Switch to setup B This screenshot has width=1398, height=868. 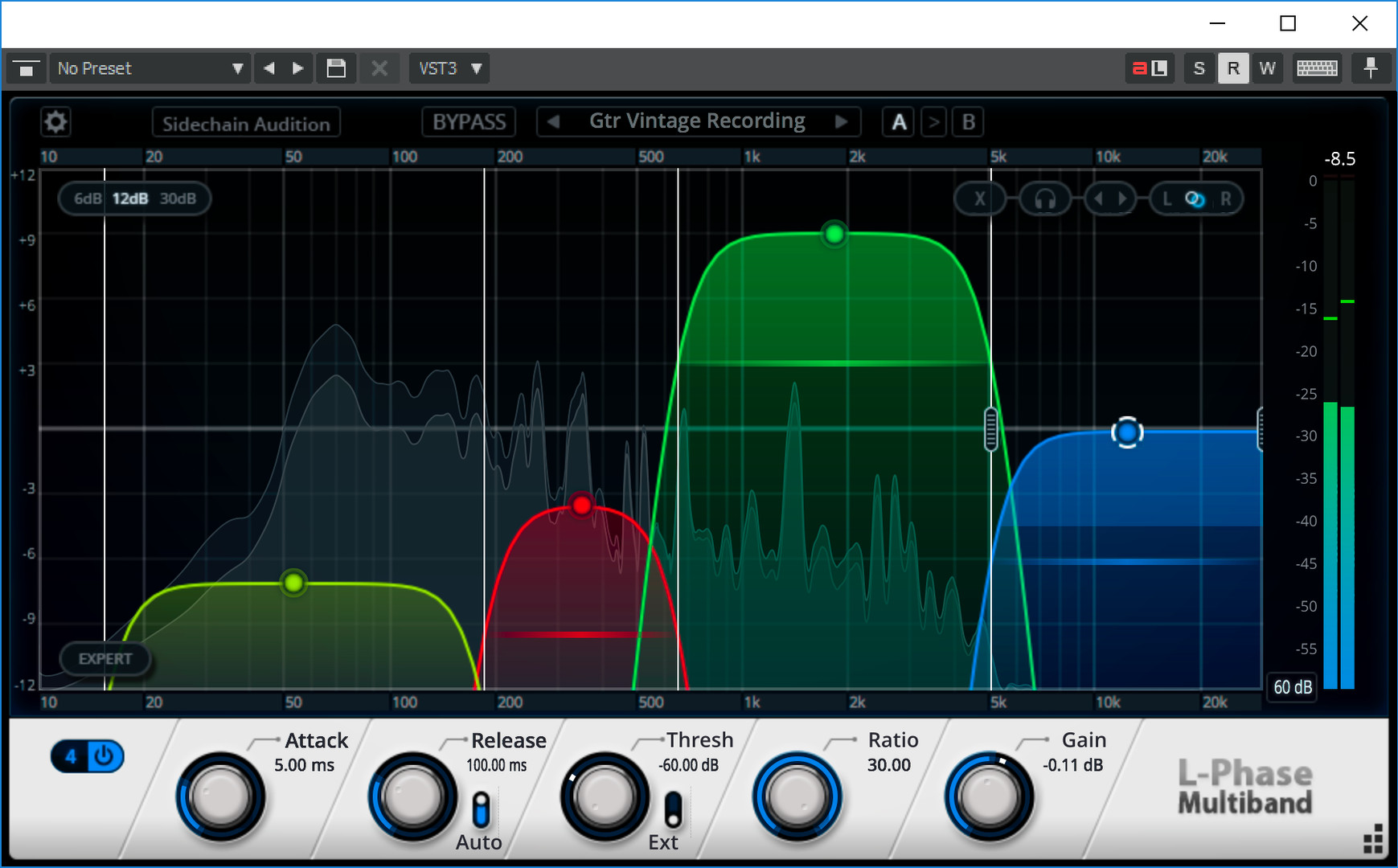(x=967, y=121)
